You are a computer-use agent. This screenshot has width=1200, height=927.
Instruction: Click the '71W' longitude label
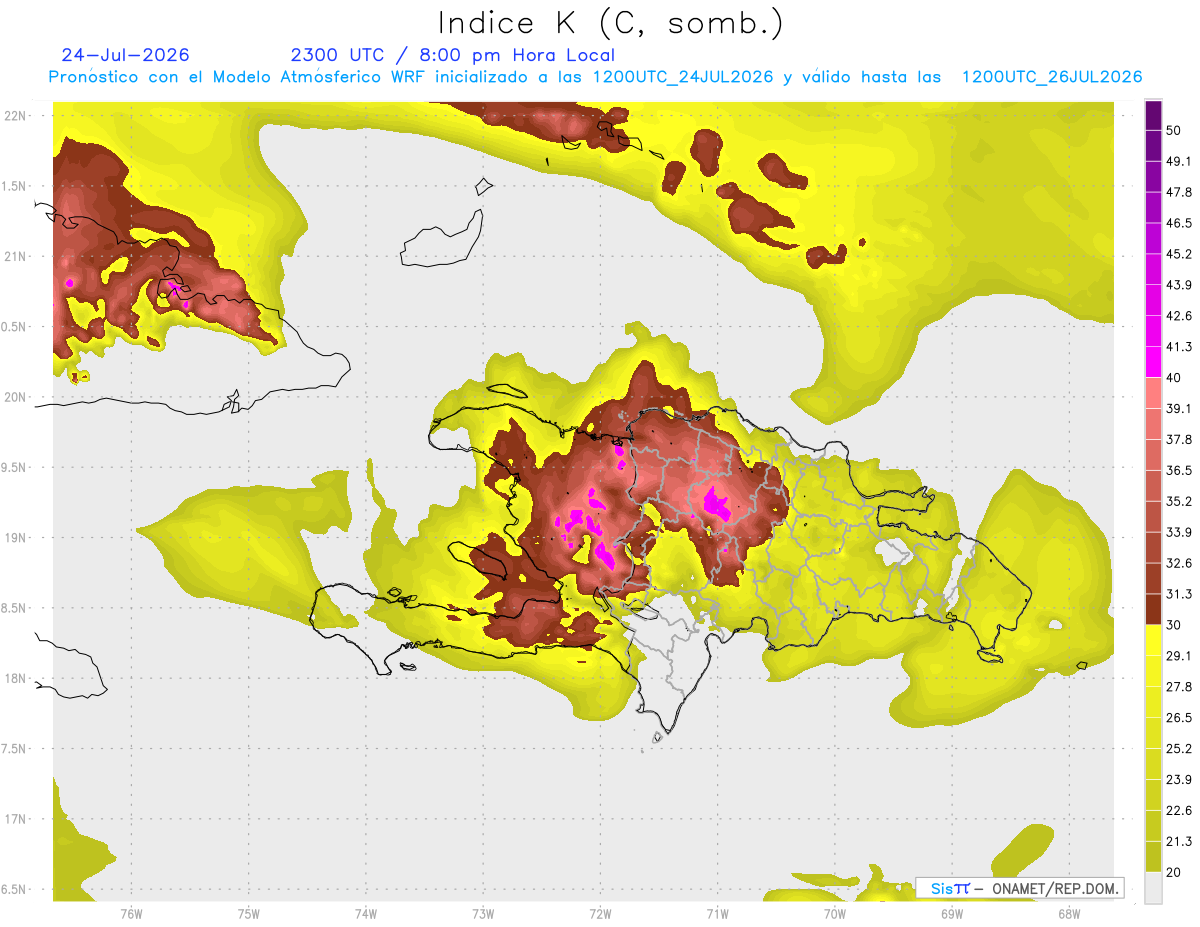pos(717,913)
